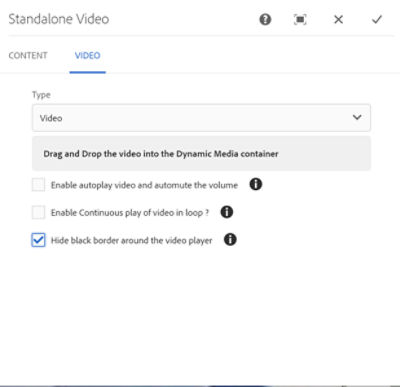Show info for continuous loop option
The image size is (400, 387).
click(227, 212)
